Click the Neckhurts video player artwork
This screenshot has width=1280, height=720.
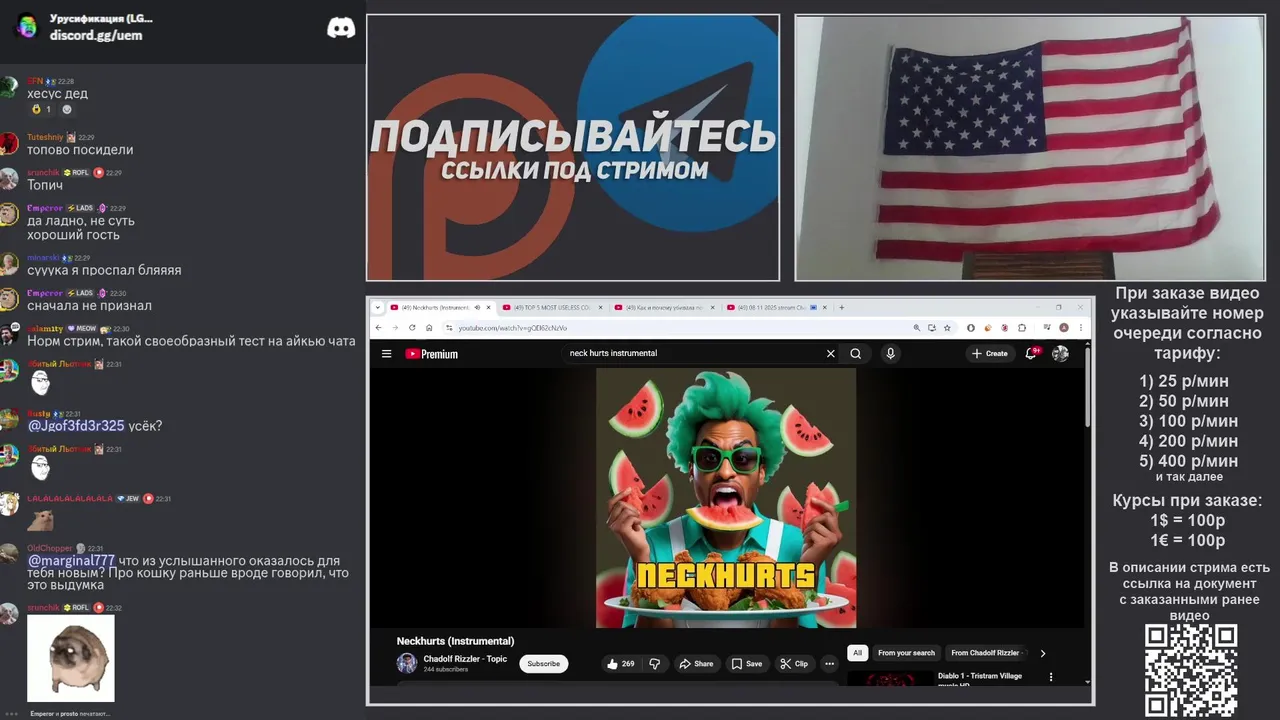726,498
